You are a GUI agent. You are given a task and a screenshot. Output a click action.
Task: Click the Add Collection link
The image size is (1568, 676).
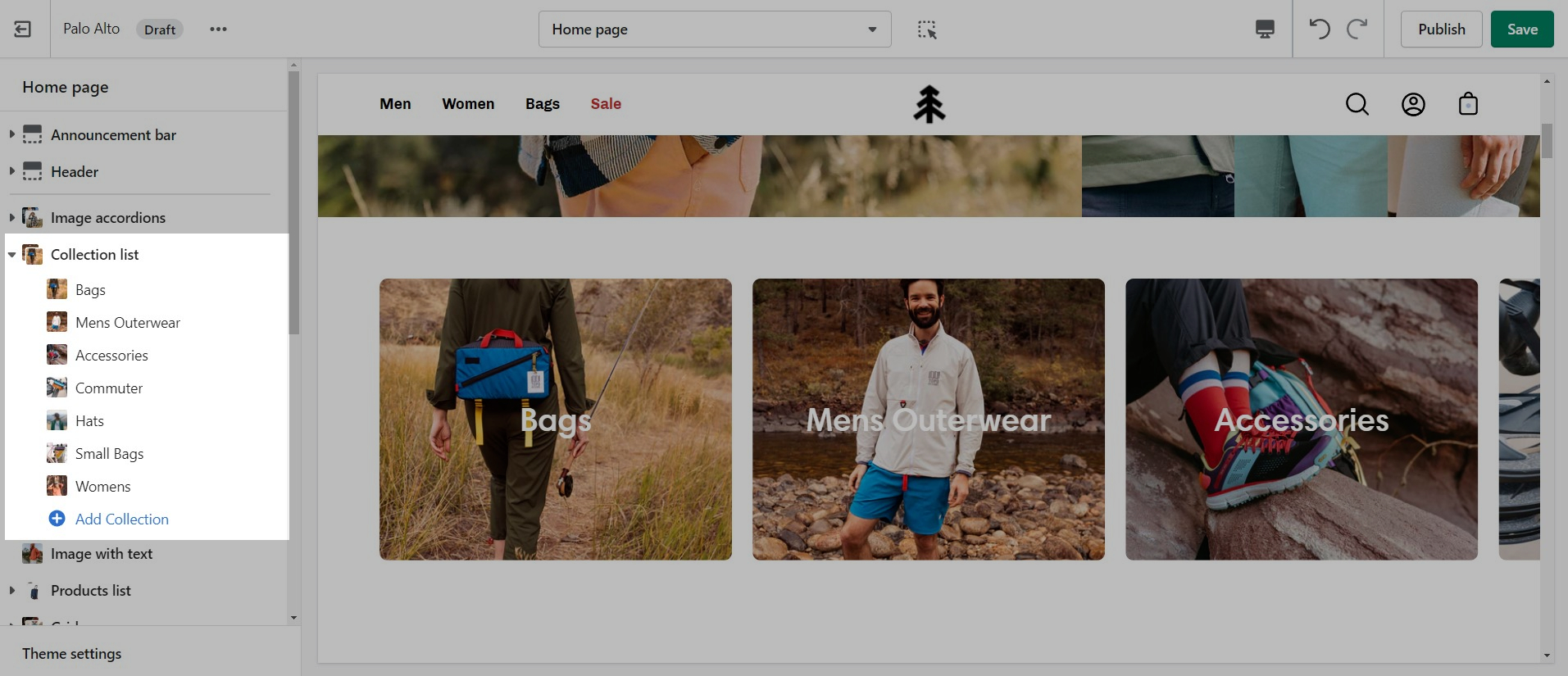121,519
